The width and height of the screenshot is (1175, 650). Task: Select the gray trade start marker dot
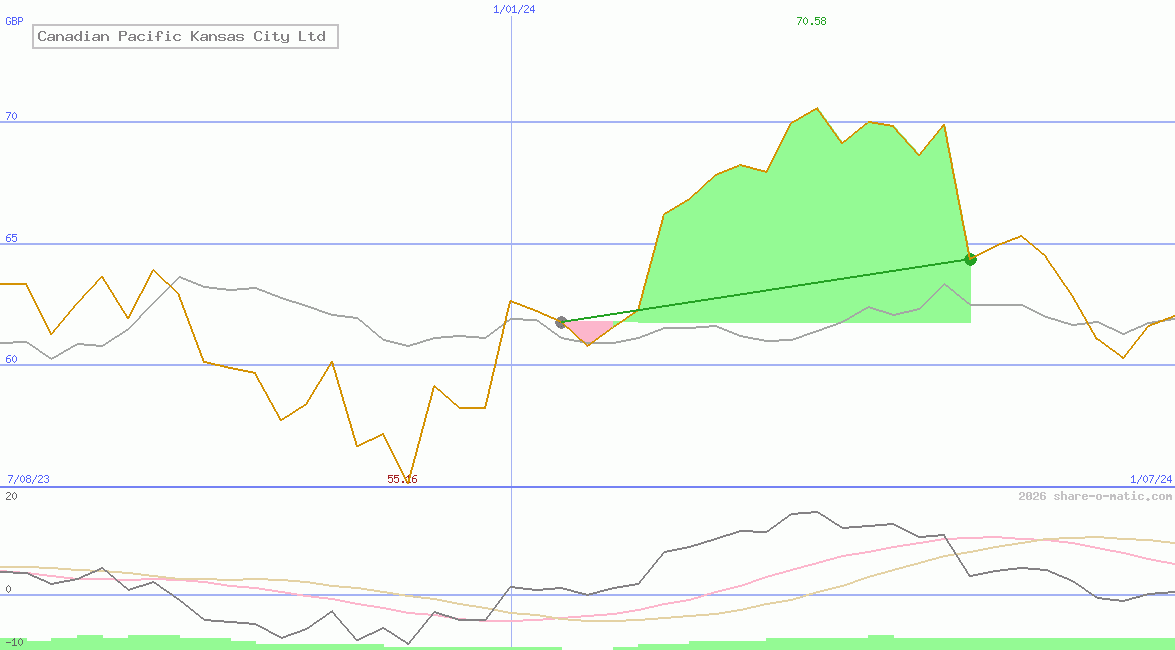(561, 322)
